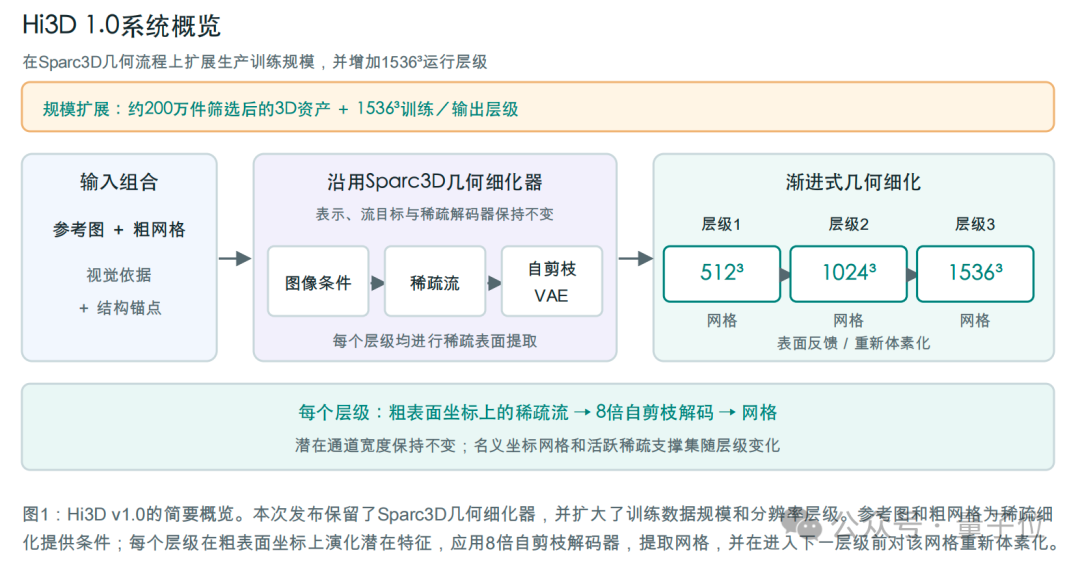Select the text "每个层级均进行稀疏表面提取"
The height and width of the screenshot is (569, 1080).
click(x=435, y=341)
